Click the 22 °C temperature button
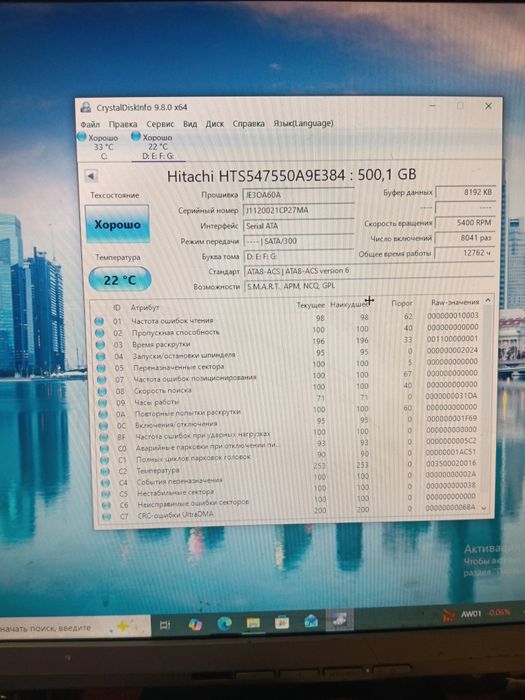525x700 pixels. (x=120, y=280)
